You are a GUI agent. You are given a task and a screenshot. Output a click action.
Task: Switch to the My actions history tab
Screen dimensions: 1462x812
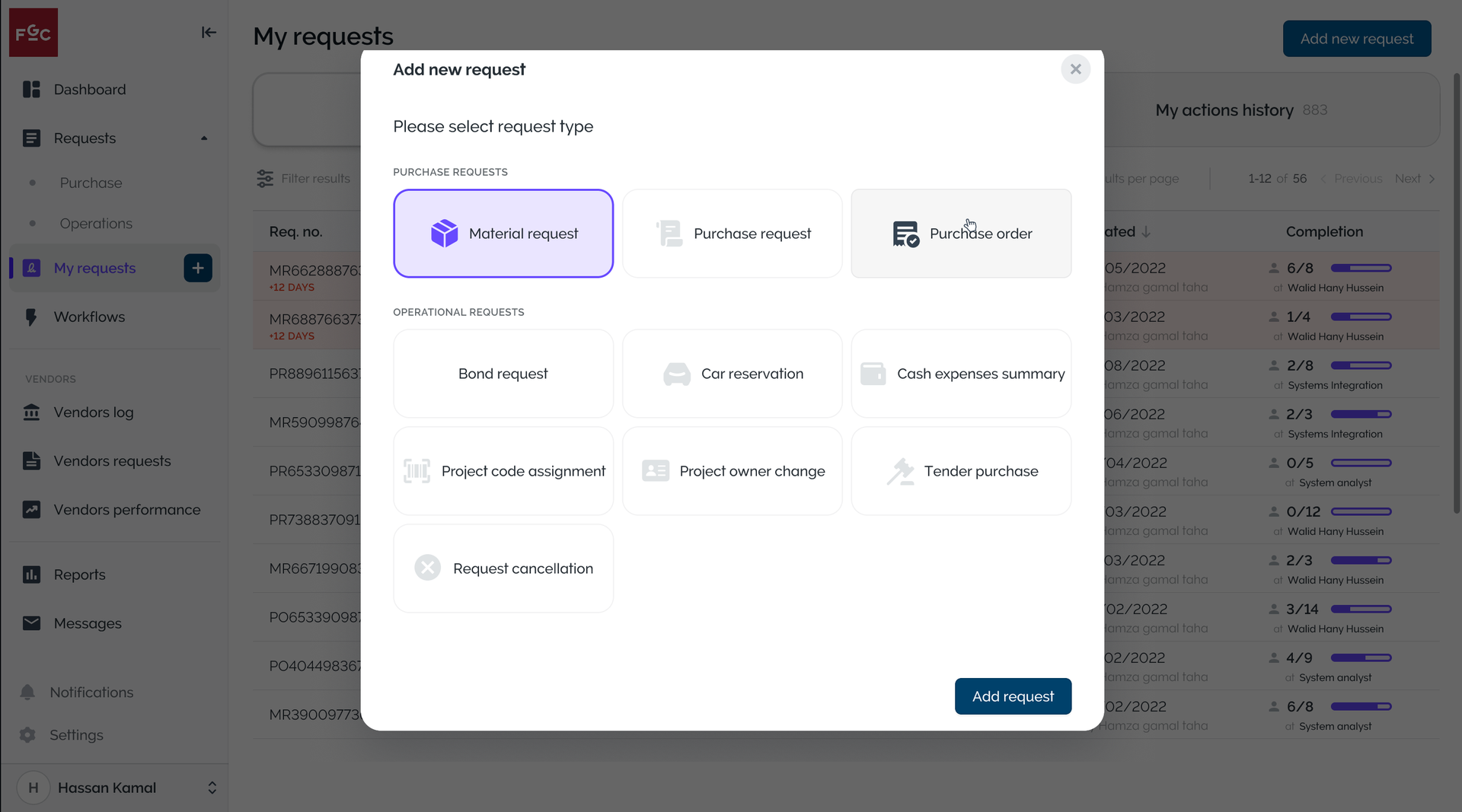click(1240, 110)
